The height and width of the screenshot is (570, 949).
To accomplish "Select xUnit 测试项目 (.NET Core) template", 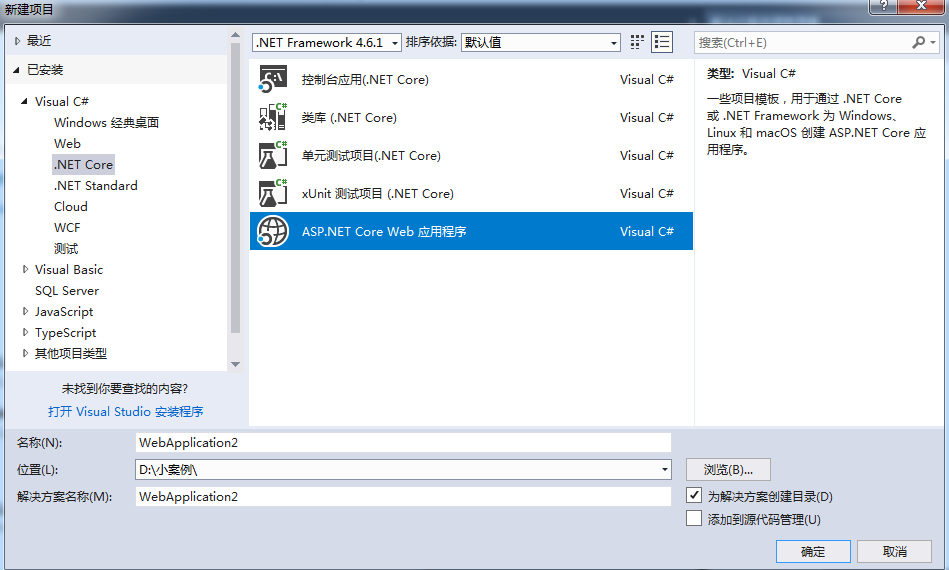I will pyautogui.click(x=471, y=194).
